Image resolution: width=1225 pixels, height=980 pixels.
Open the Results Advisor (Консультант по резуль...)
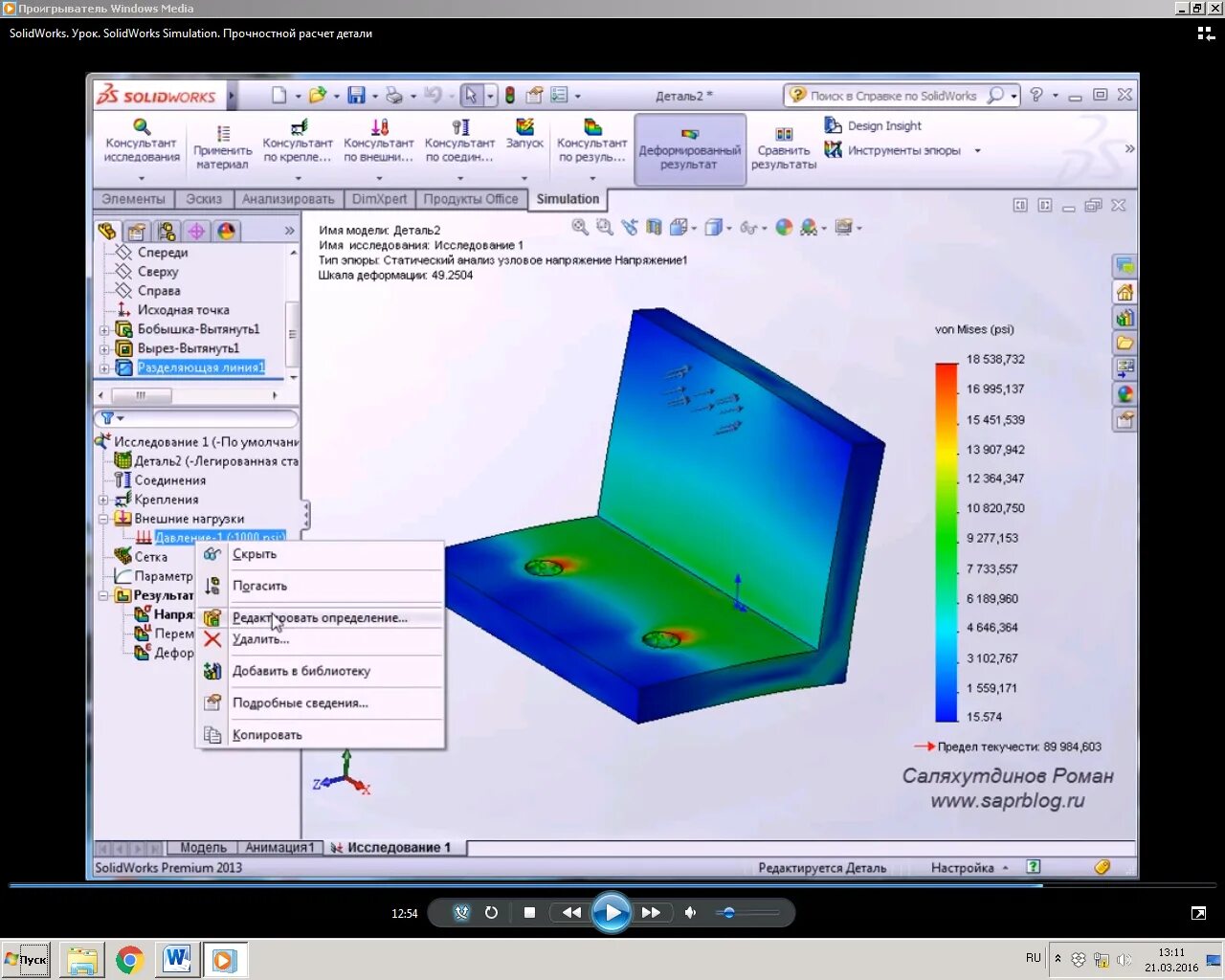tap(592, 142)
